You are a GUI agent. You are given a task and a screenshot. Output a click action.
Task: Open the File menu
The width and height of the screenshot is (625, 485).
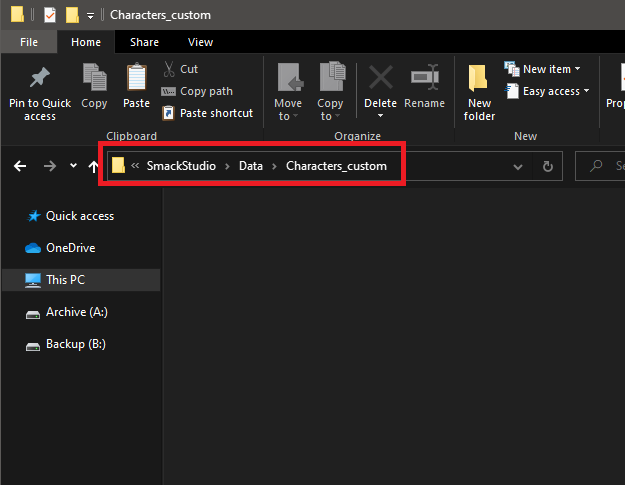pos(29,42)
